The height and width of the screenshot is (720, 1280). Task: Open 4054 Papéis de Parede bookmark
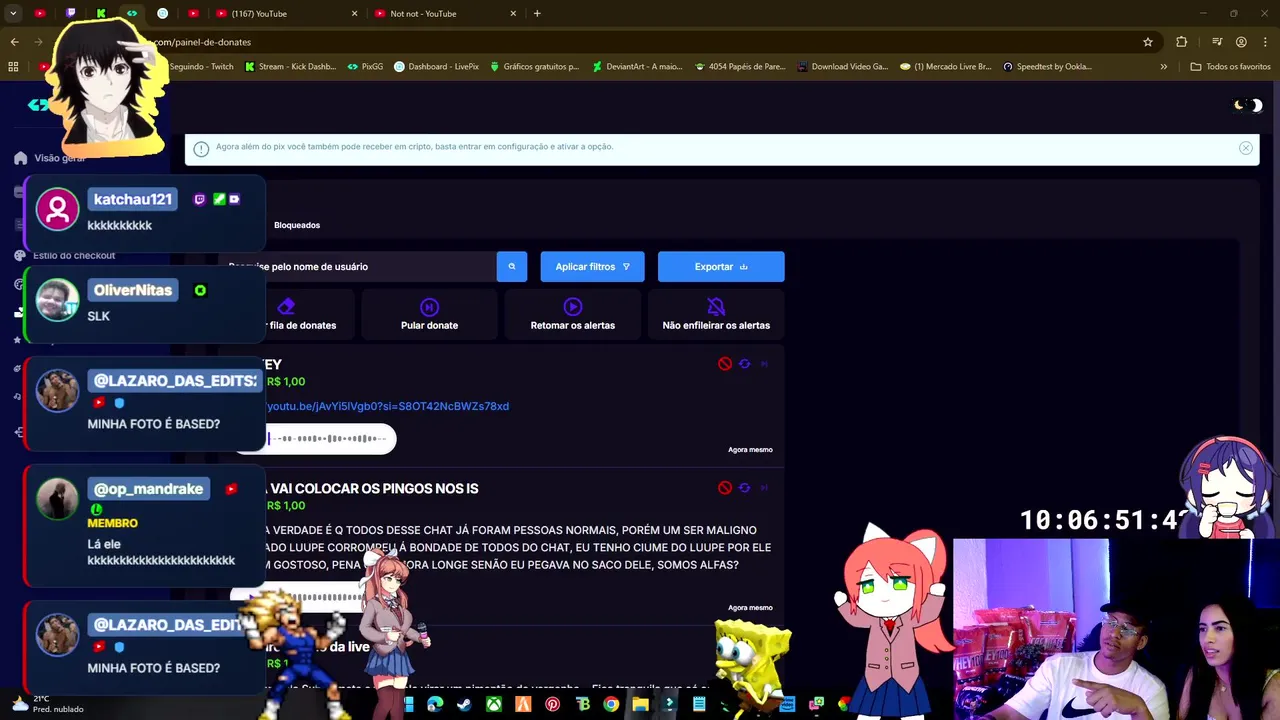(739, 67)
